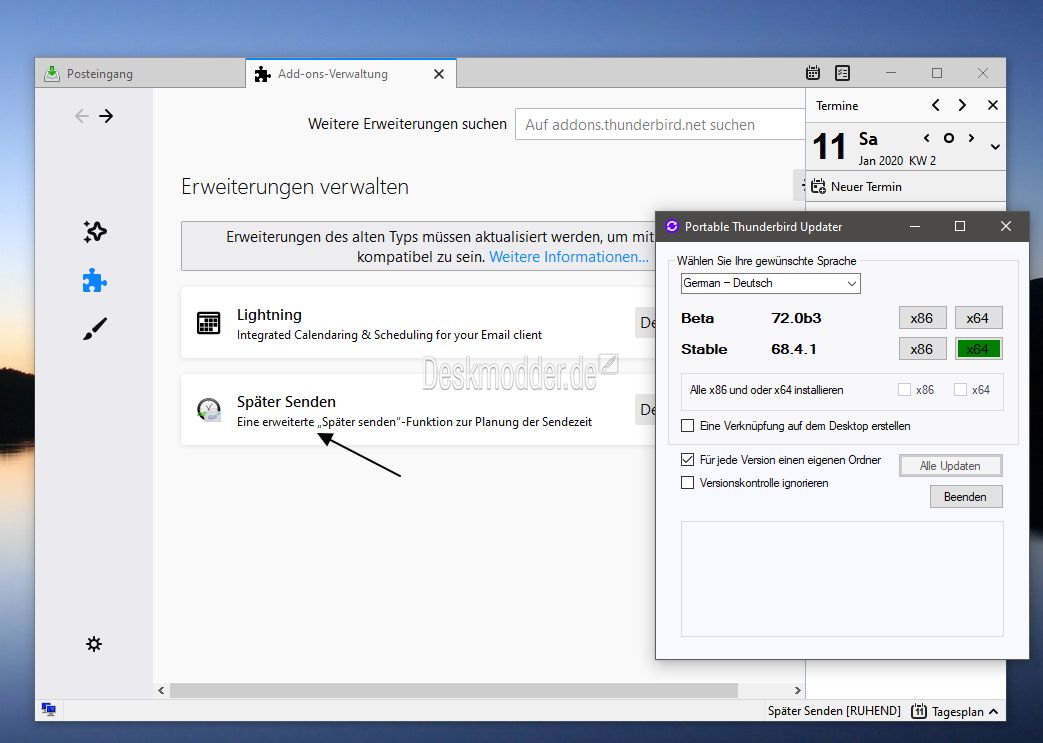Go to previous day beside date
The image size is (1043, 743).
pyautogui.click(x=927, y=138)
